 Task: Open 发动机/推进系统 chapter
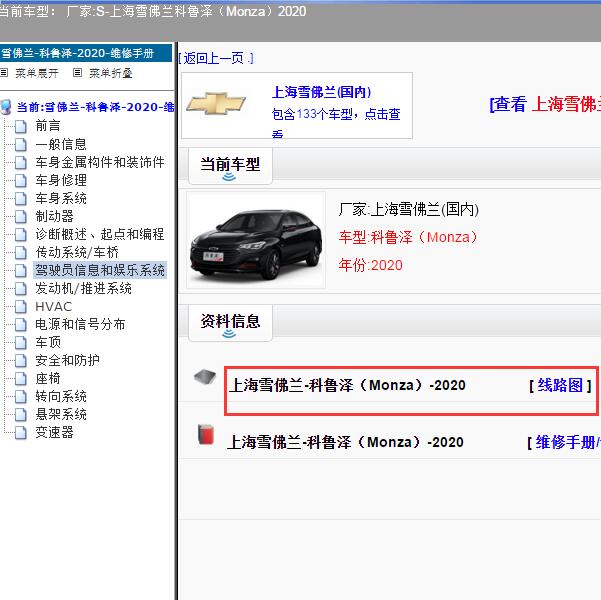(83, 288)
